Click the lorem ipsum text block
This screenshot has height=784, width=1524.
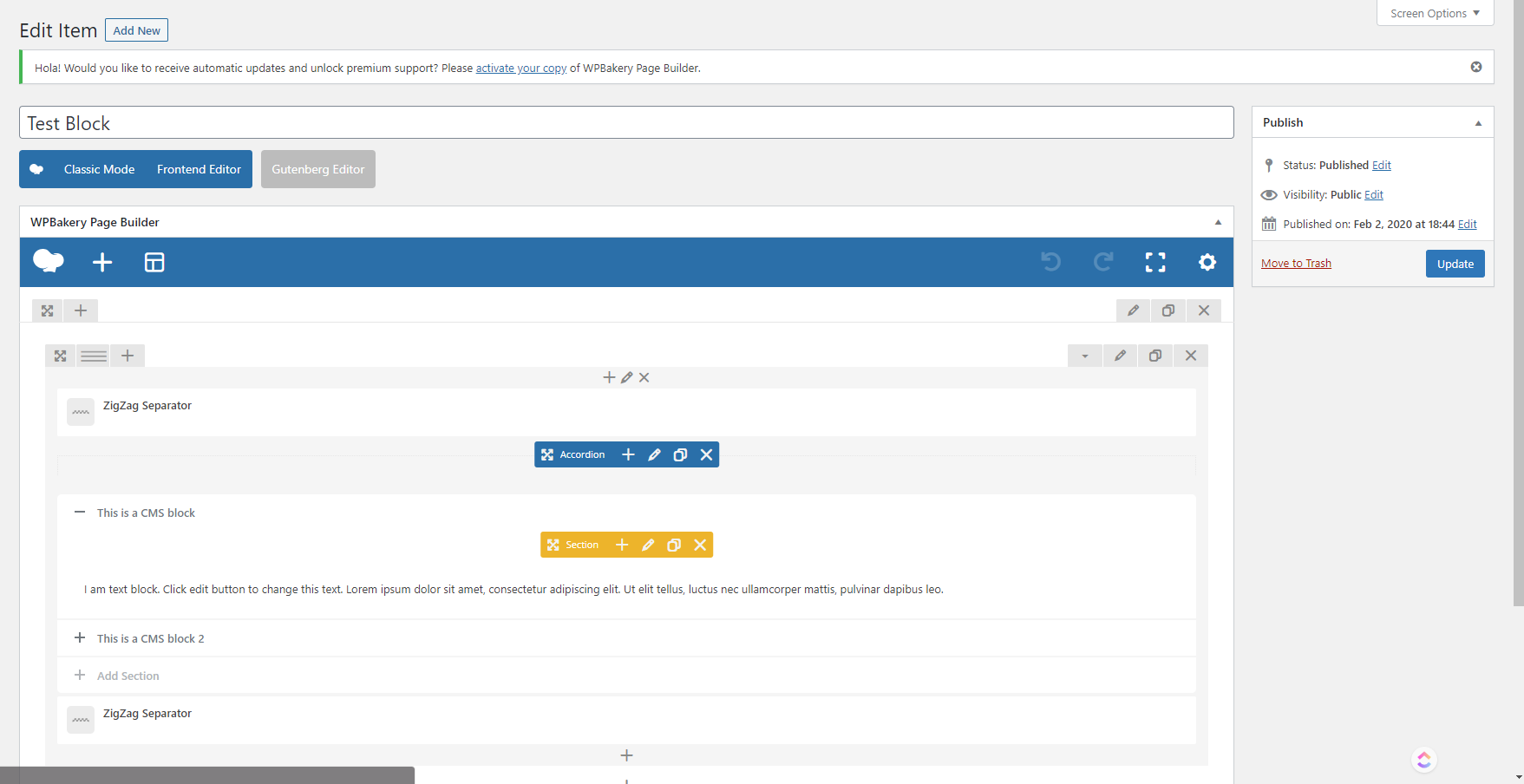point(513,589)
